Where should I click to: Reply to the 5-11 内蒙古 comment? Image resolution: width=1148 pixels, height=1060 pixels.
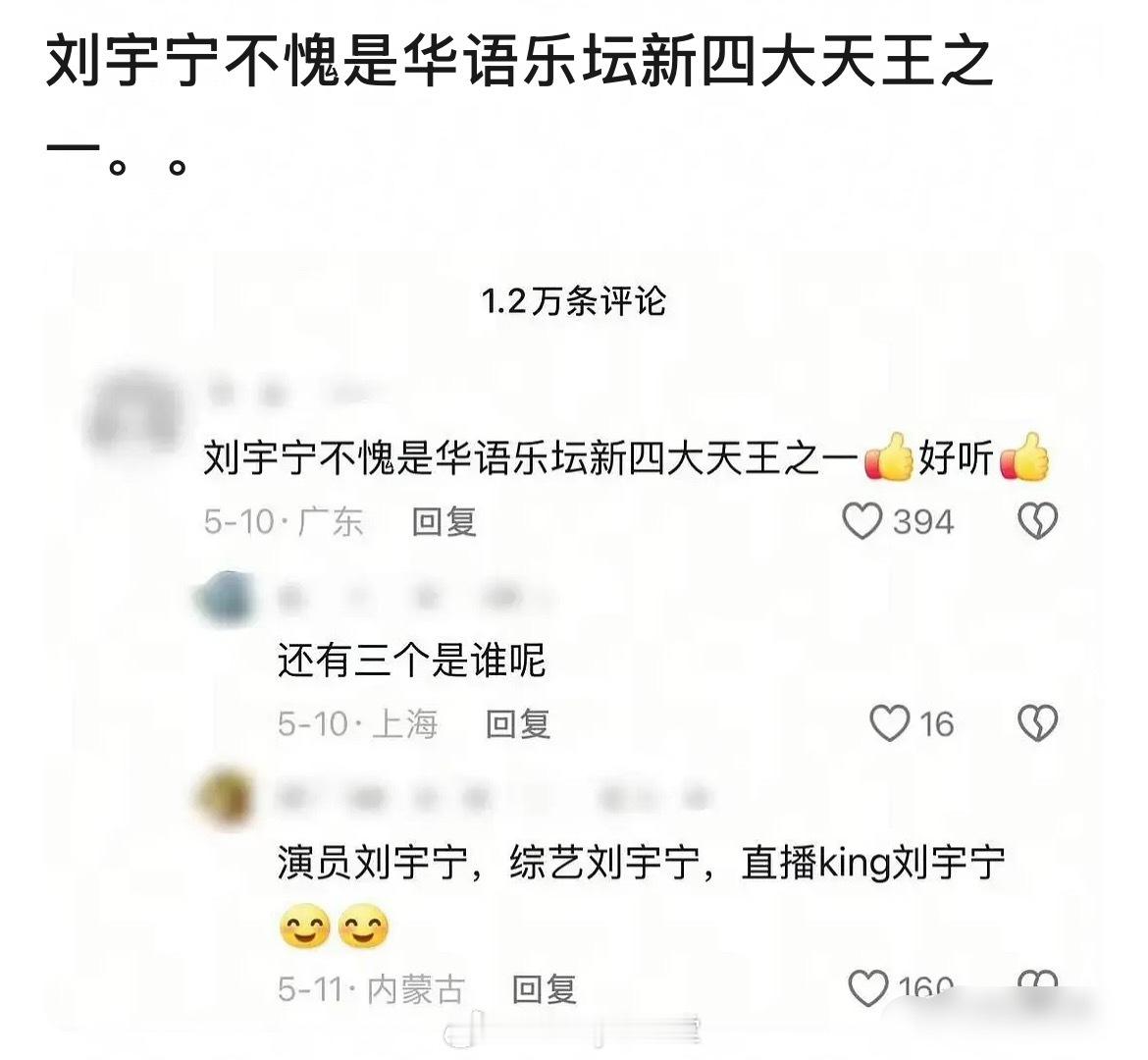[545, 989]
